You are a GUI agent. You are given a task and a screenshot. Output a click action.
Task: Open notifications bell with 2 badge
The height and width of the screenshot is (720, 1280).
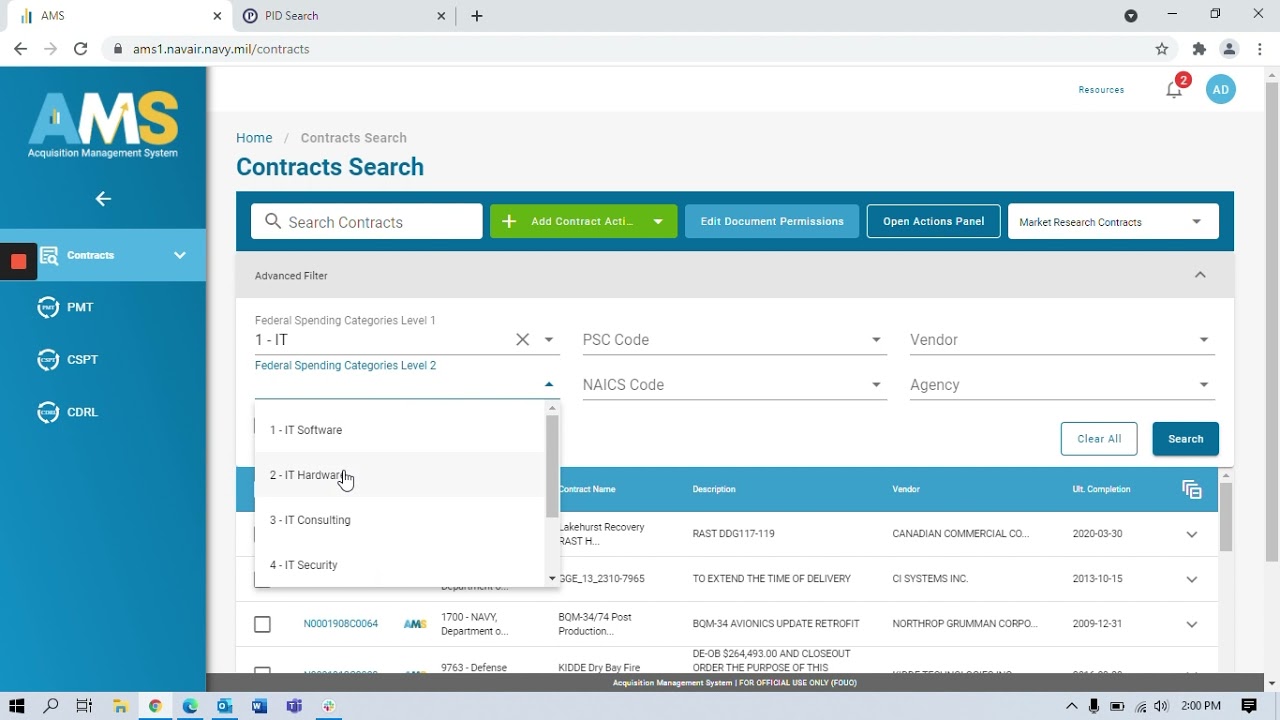pyautogui.click(x=1175, y=89)
